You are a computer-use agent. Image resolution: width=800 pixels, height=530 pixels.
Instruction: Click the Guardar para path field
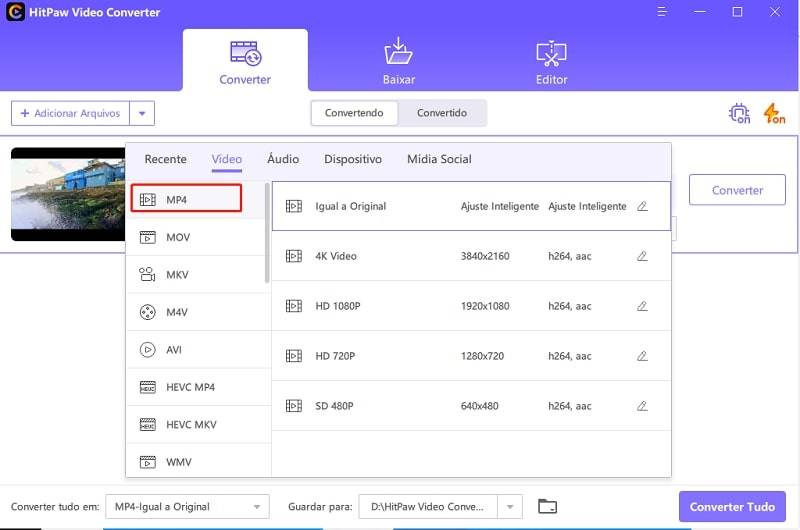click(x=428, y=507)
